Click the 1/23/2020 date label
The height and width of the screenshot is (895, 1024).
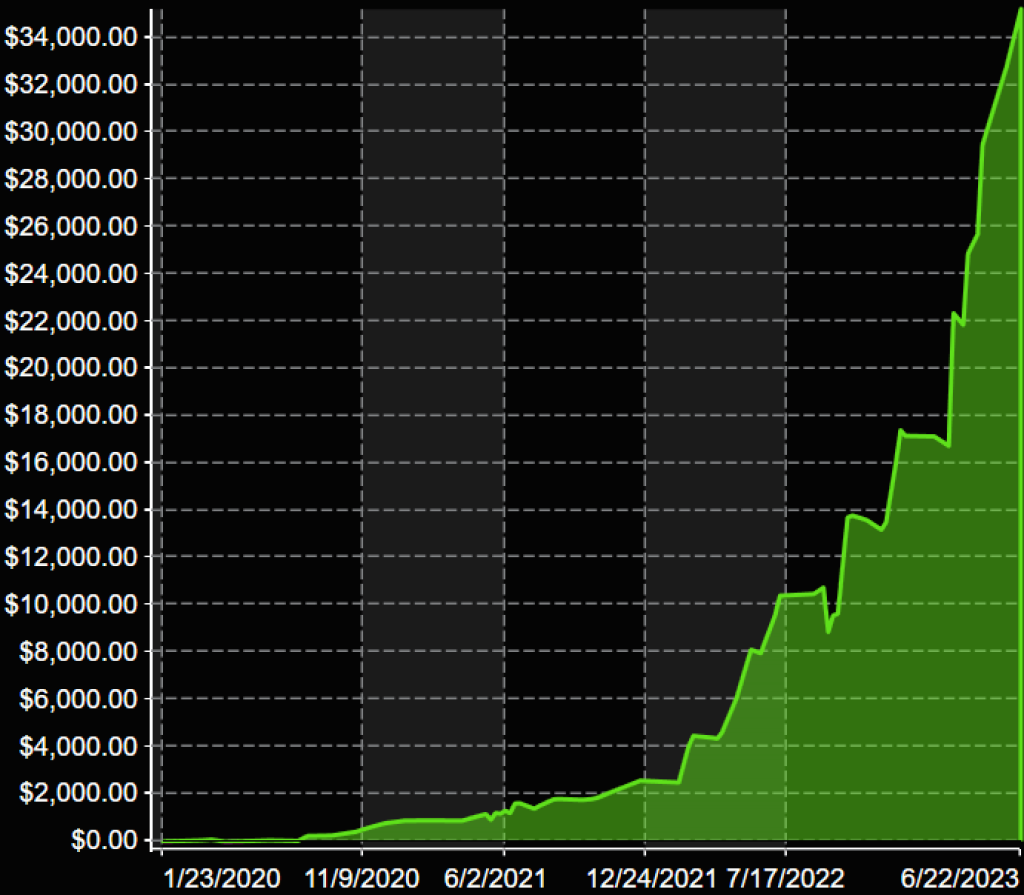pyautogui.click(x=224, y=878)
